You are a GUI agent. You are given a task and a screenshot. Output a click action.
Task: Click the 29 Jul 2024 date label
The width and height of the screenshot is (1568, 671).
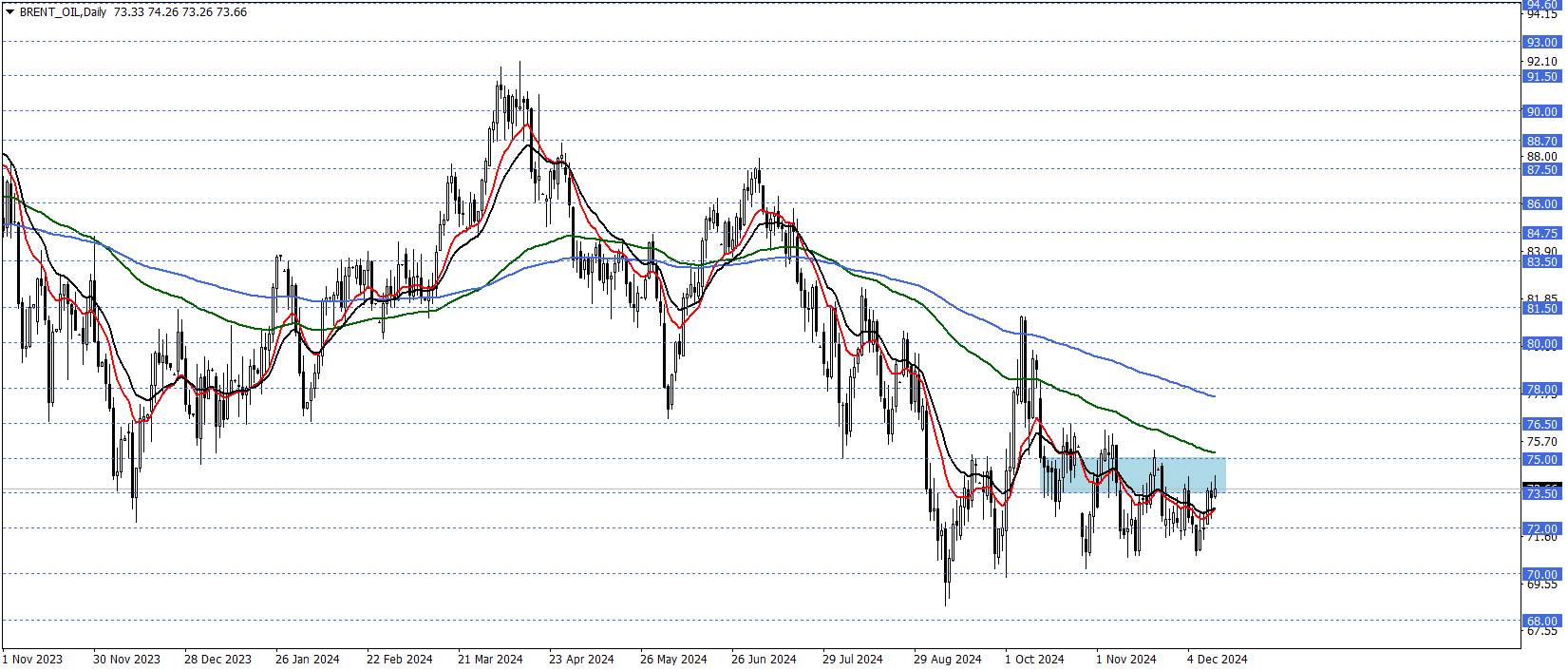[x=852, y=659]
